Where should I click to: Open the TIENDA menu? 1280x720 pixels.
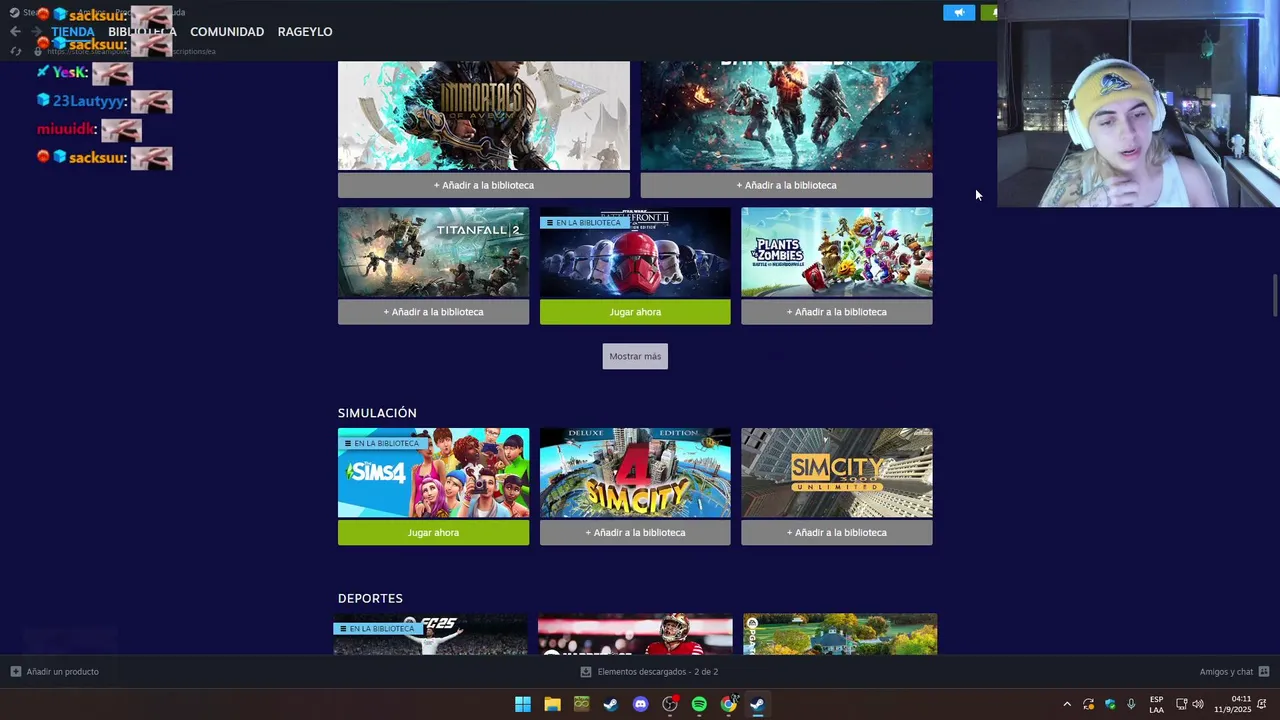[x=73, y=32]
